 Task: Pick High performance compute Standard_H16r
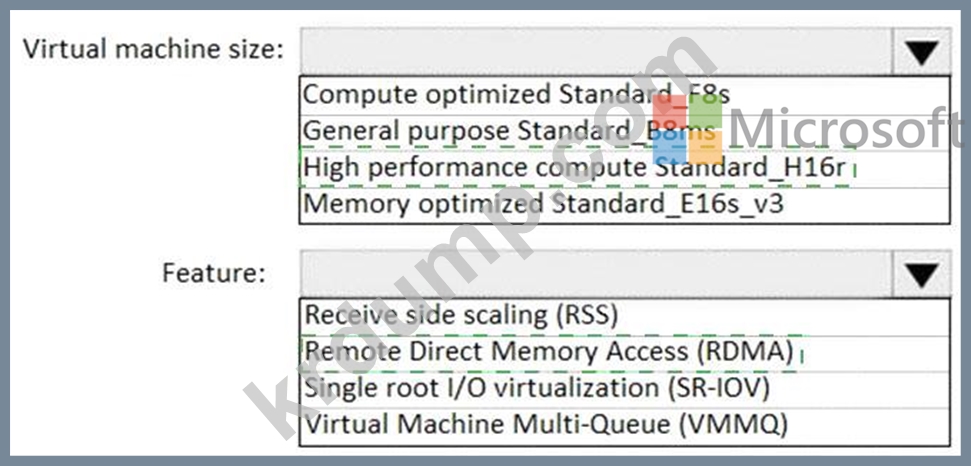pyautogui.click(x=624, y=168)
